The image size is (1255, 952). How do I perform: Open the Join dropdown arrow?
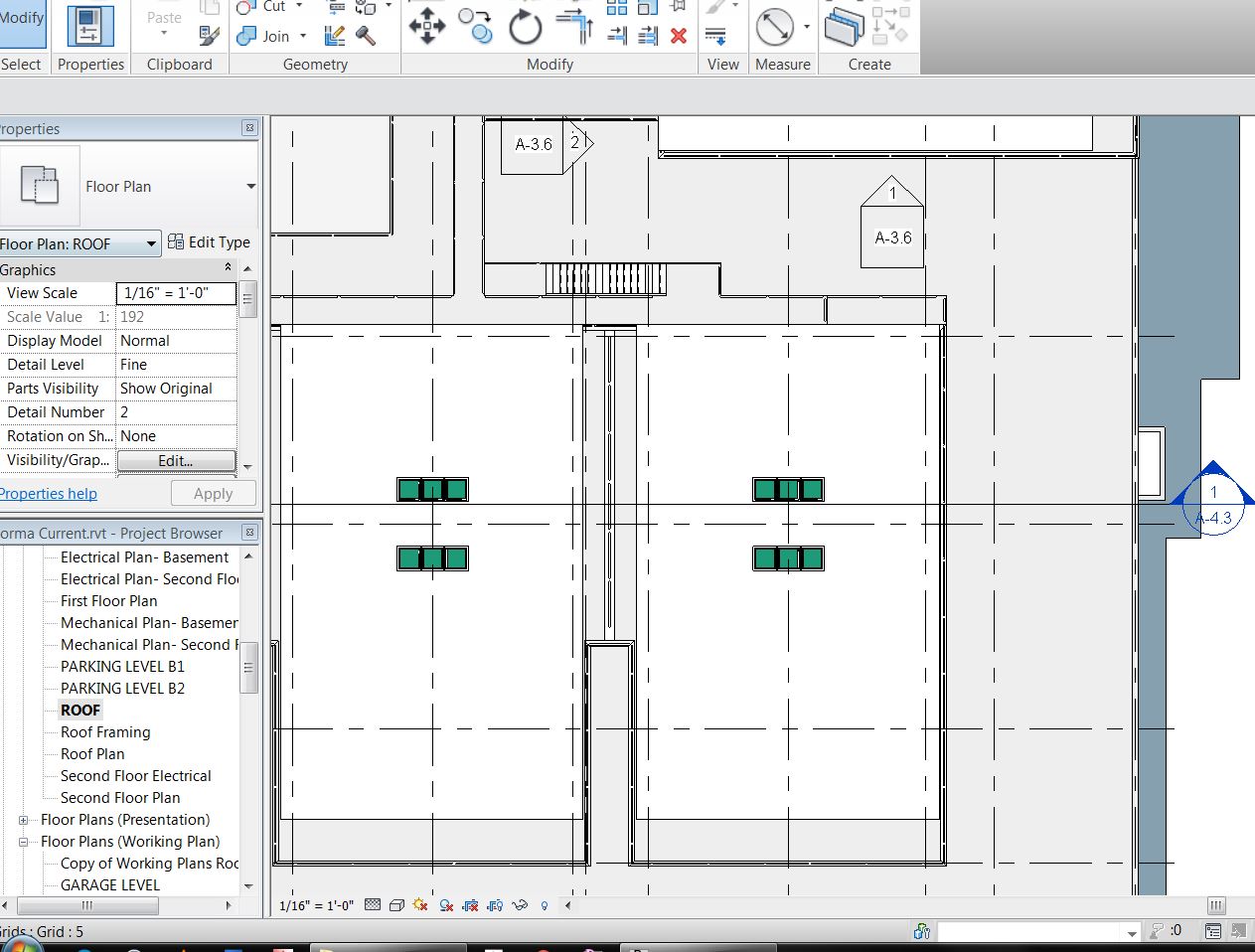302,36
